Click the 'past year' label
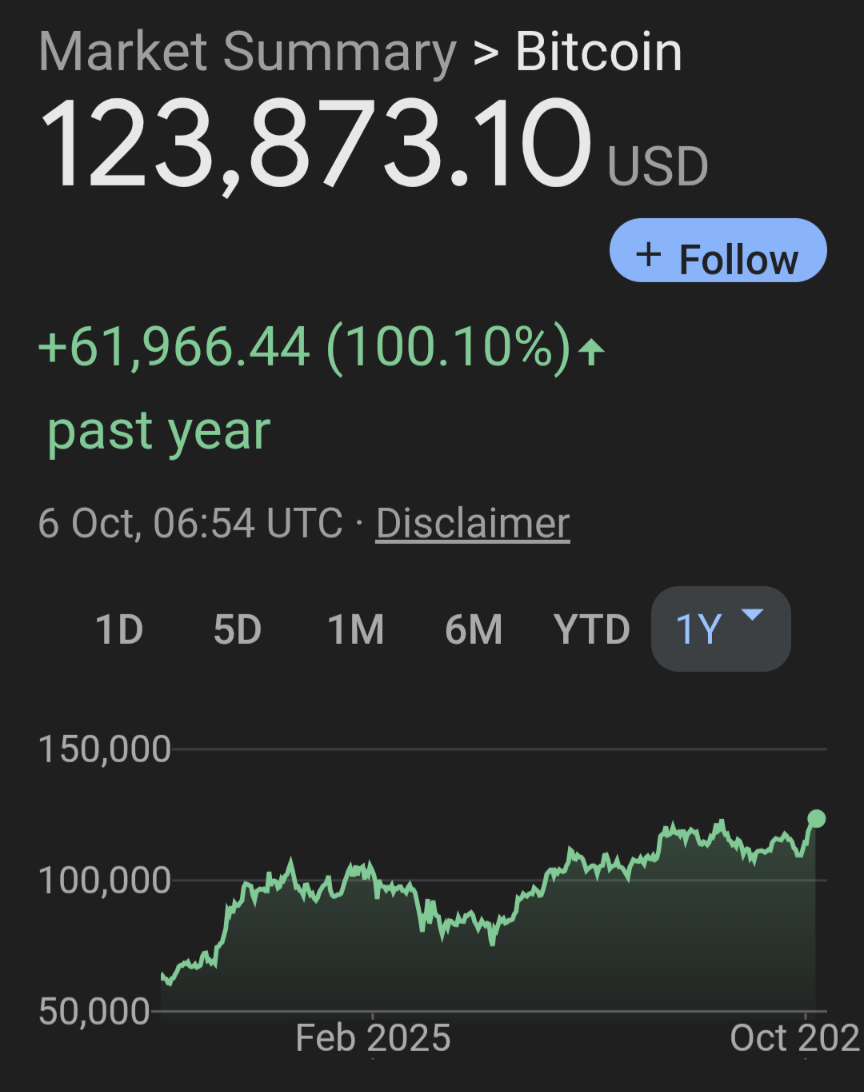The width and height of the screenshot is (864, 1092). click(x=159, y=431)
